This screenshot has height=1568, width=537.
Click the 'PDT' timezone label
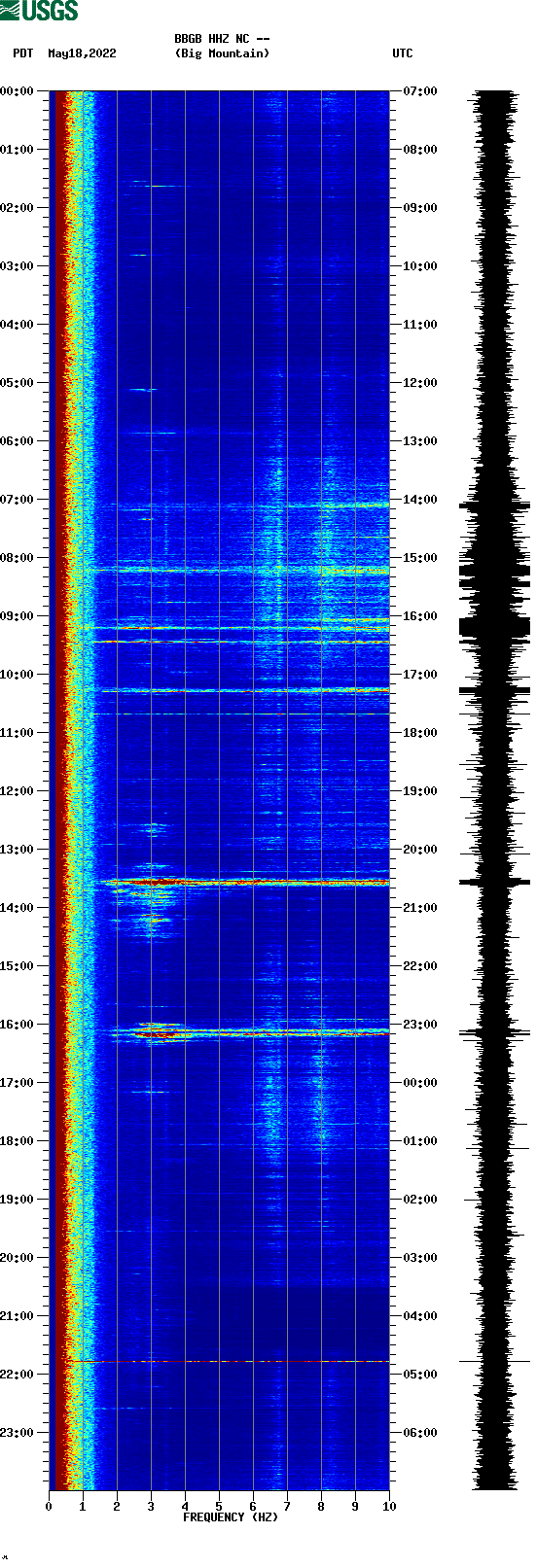coord(23,53)
